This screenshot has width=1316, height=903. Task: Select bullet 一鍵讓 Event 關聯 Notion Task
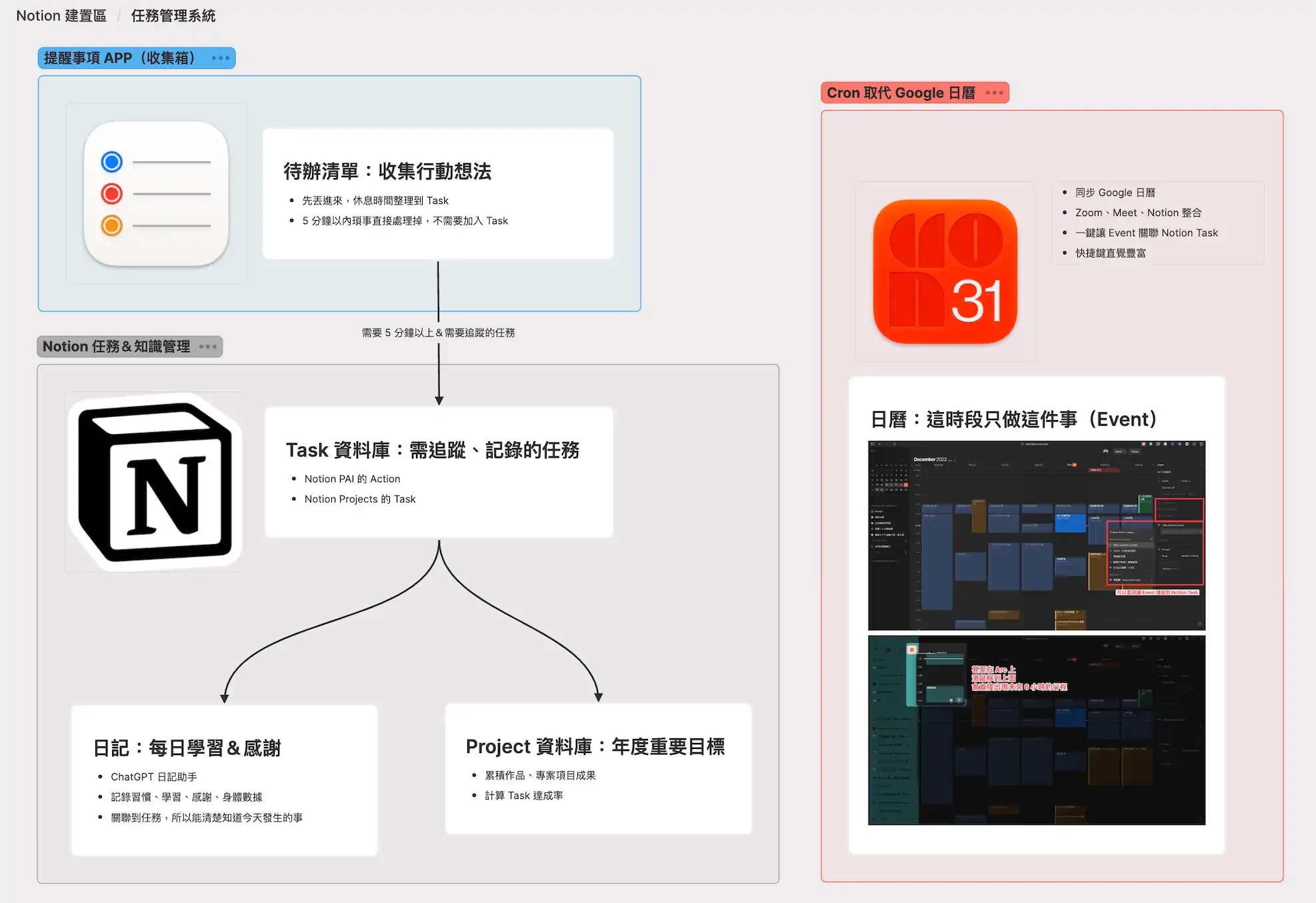click(x=1147, y=233)
